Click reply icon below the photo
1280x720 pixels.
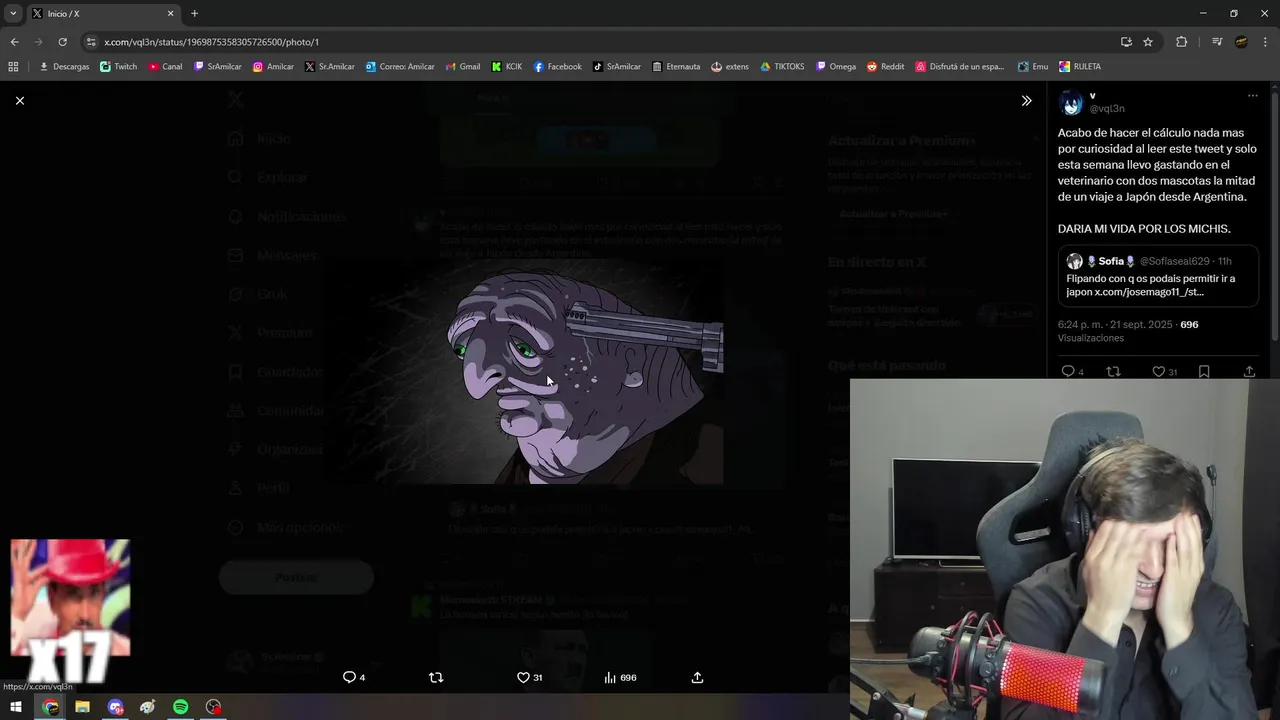point(349,677)
